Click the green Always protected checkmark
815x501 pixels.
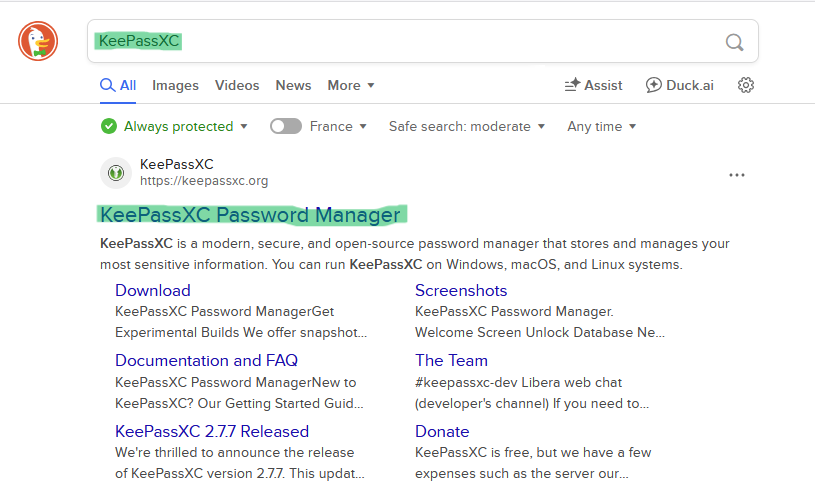coord(109,126)
